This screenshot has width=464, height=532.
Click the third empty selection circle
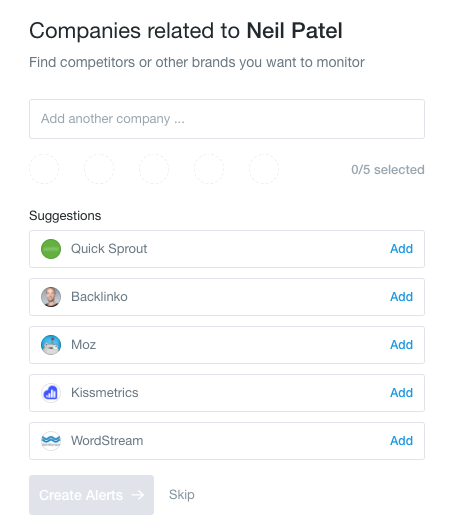click(154, 169)
